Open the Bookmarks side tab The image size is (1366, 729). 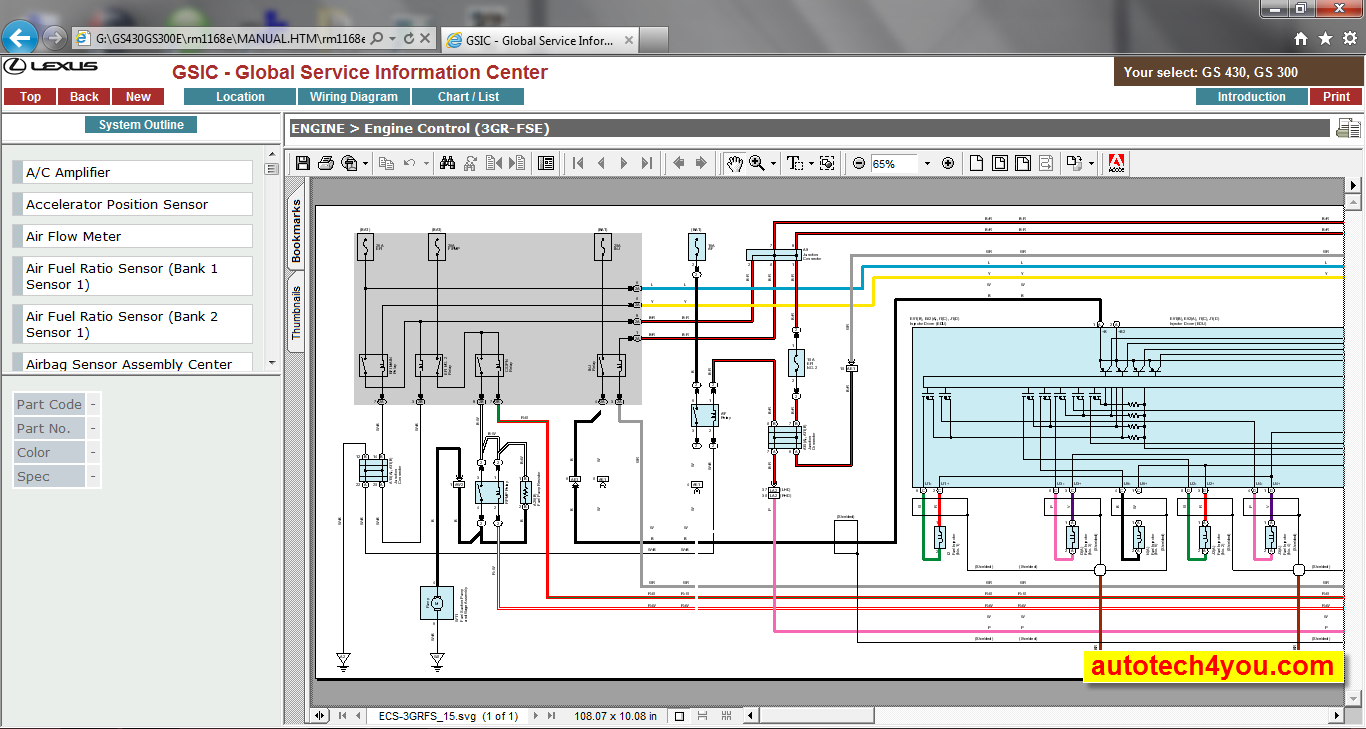coord(296,231)
